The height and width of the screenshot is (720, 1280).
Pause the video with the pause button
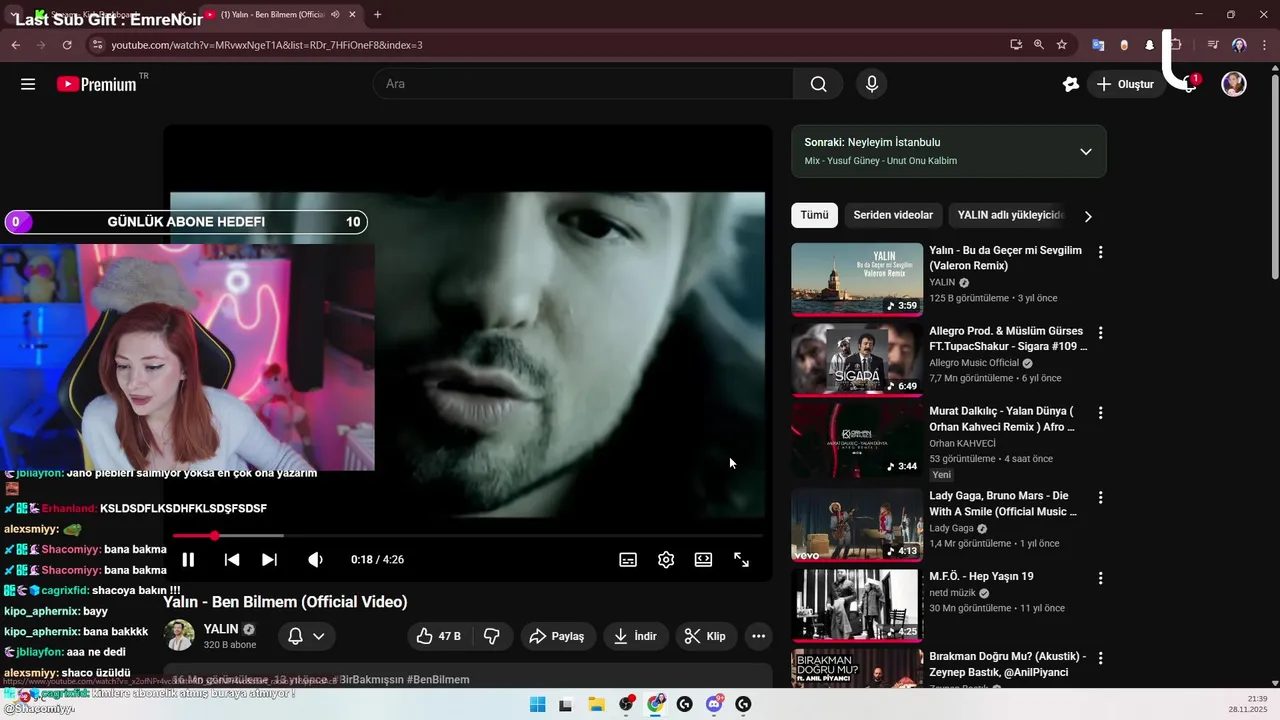(x=188, y=560)
